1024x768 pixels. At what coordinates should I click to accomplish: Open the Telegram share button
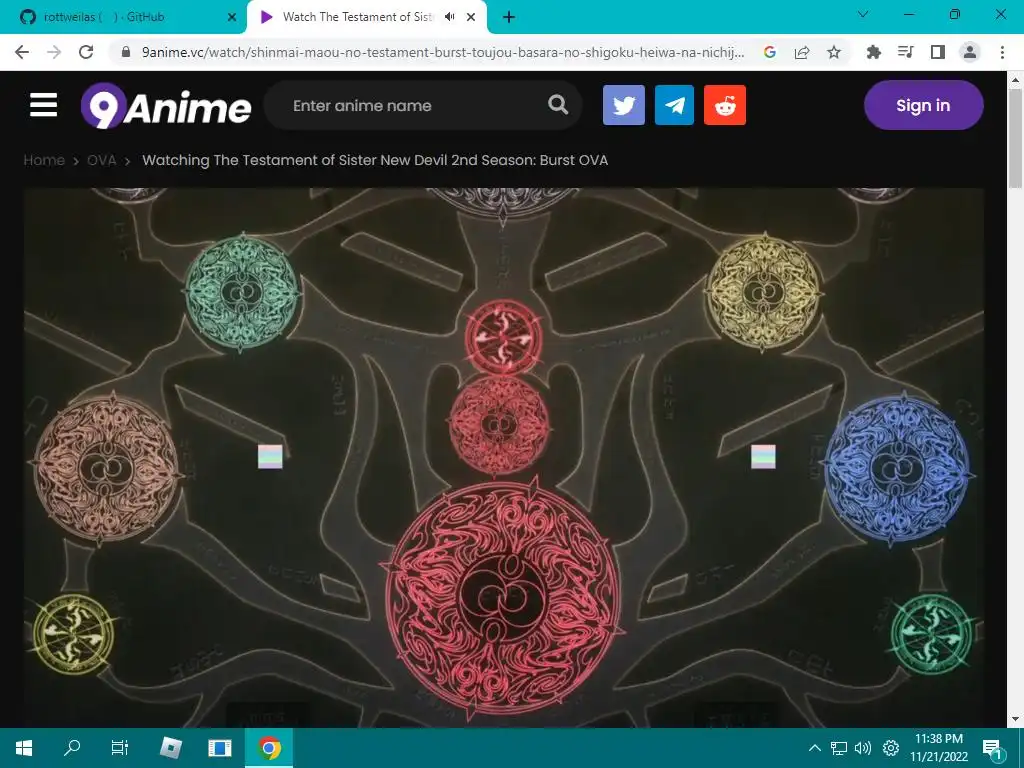[674, 105]
